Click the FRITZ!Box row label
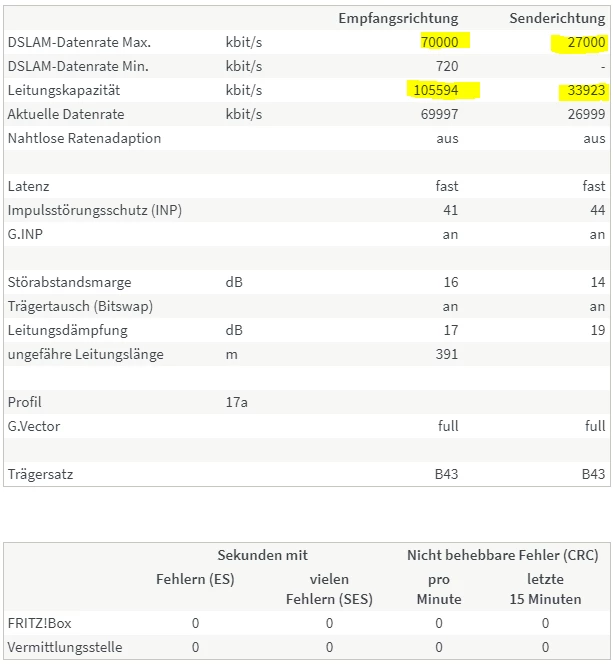Viewport: 613px width, 666px height. tap(39, 623)
